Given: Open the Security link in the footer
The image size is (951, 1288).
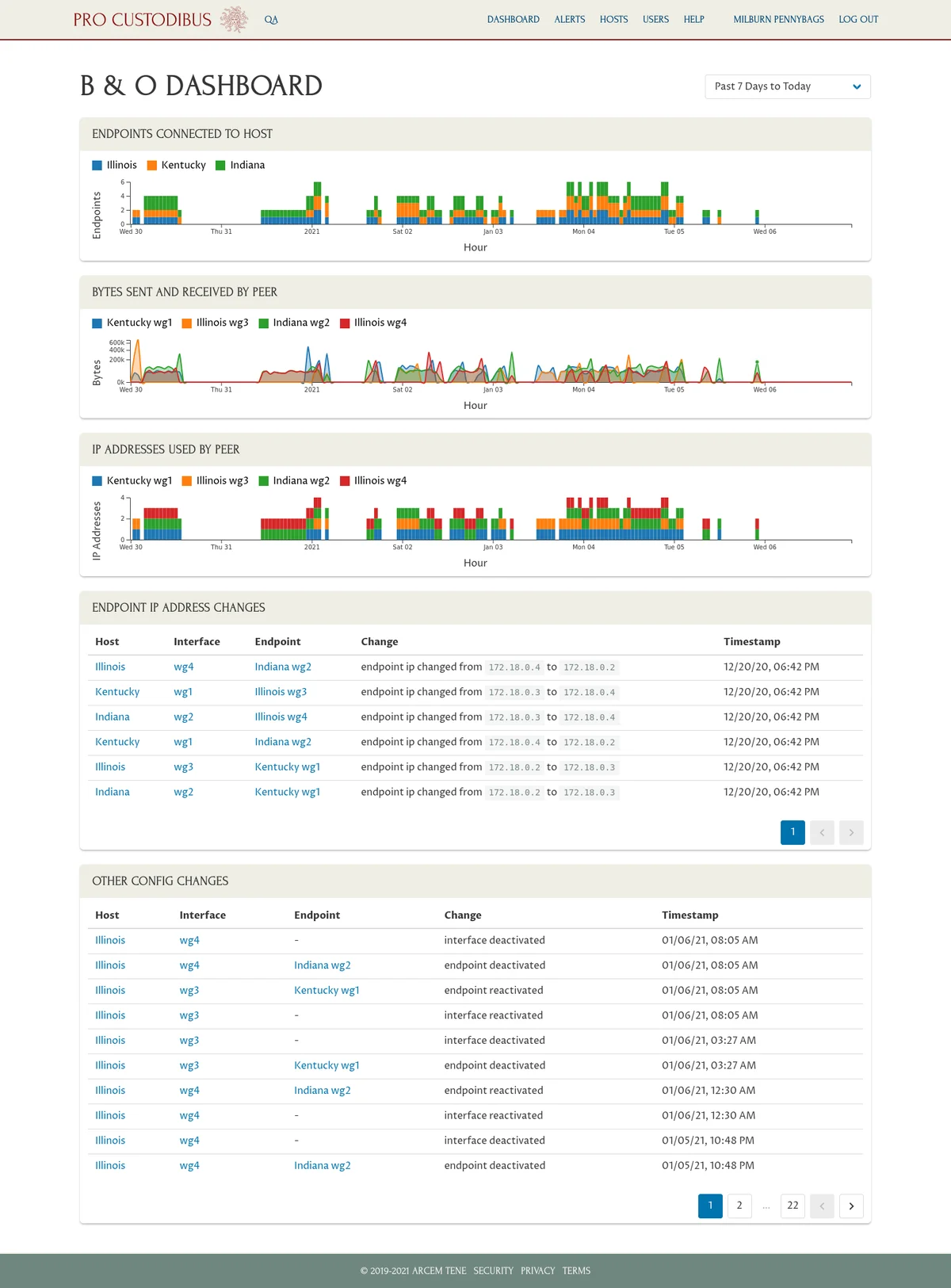Looking at the screenshot, I should pos(493,1271).
